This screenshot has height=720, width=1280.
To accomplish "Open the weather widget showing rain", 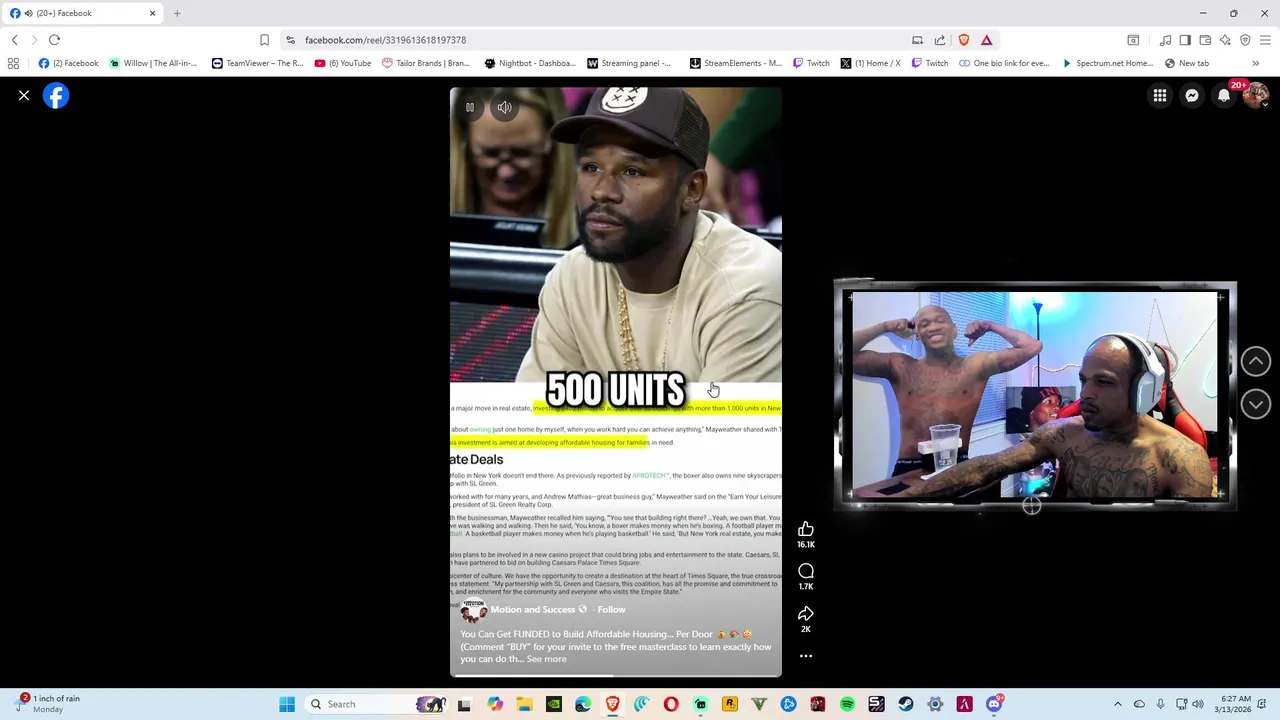I will [x=48, y=704].
